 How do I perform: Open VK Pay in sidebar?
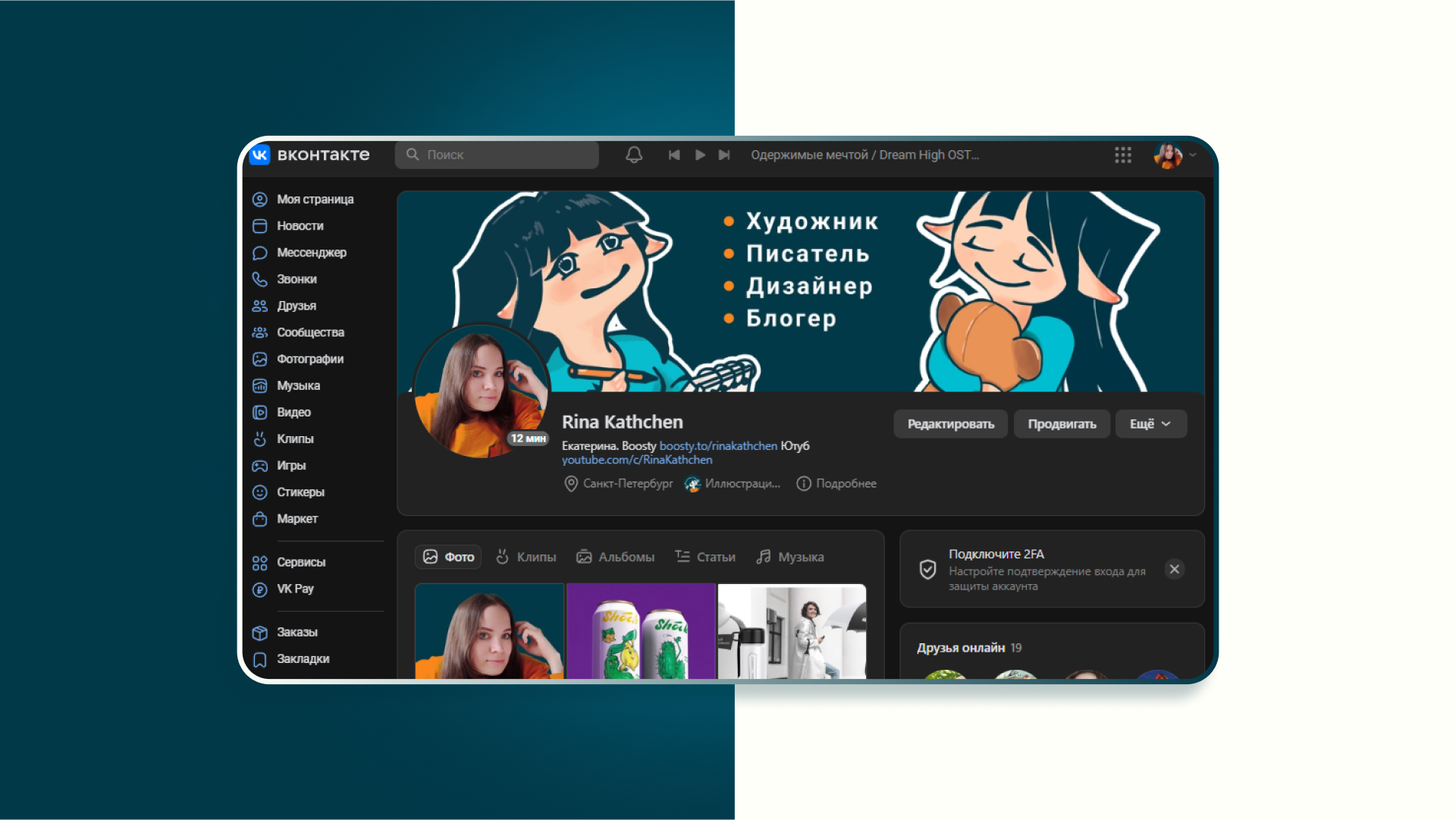[295, 589]
